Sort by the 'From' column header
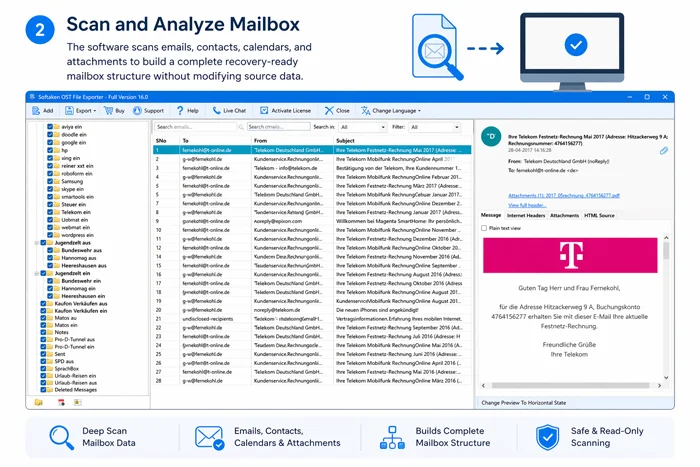This screenshot has height=467, width=700. pyautogui.click(x=292, y=140)
